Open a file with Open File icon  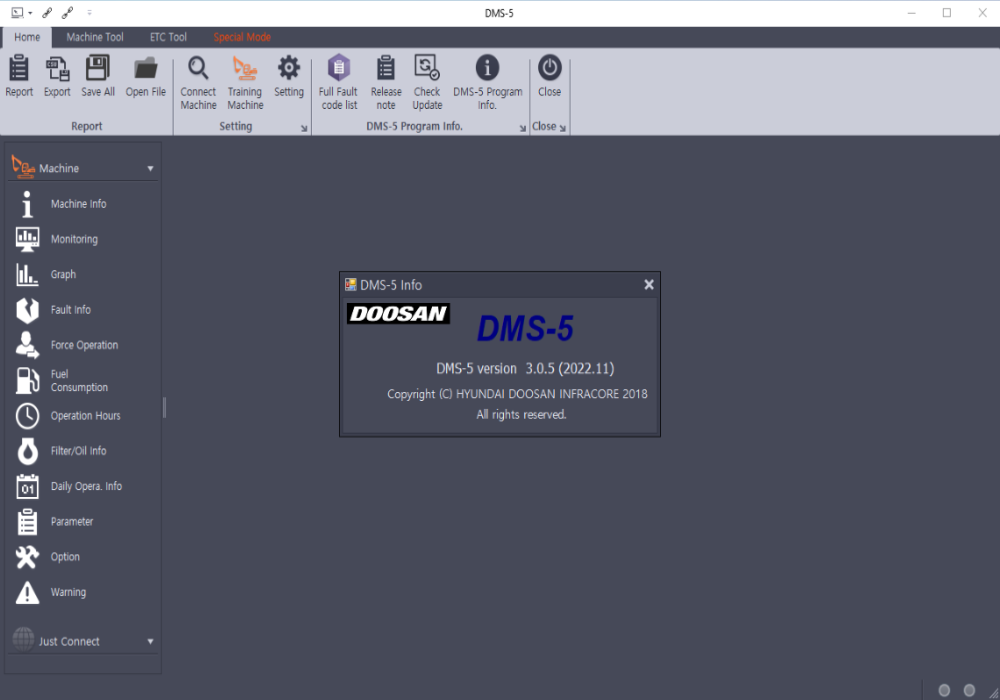click(x=145, y=78)
